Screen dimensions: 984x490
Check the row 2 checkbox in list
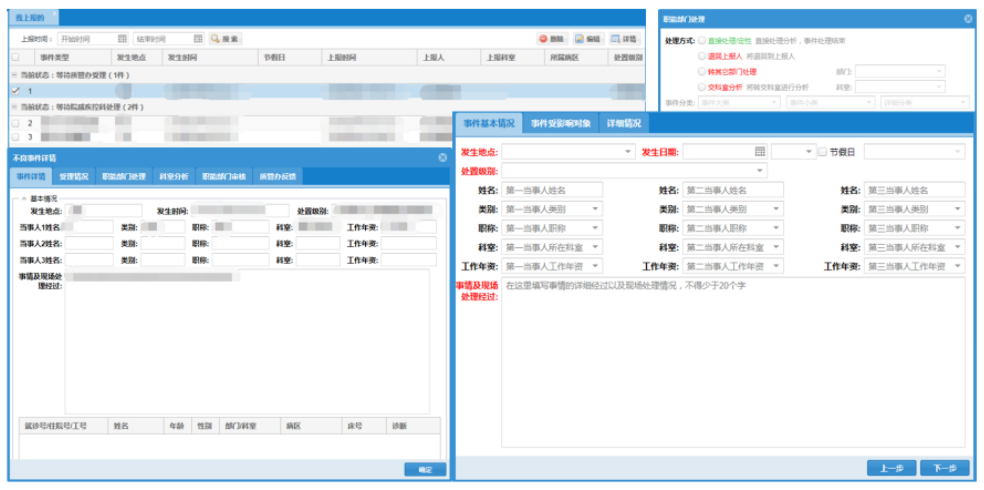coord(15,122)
